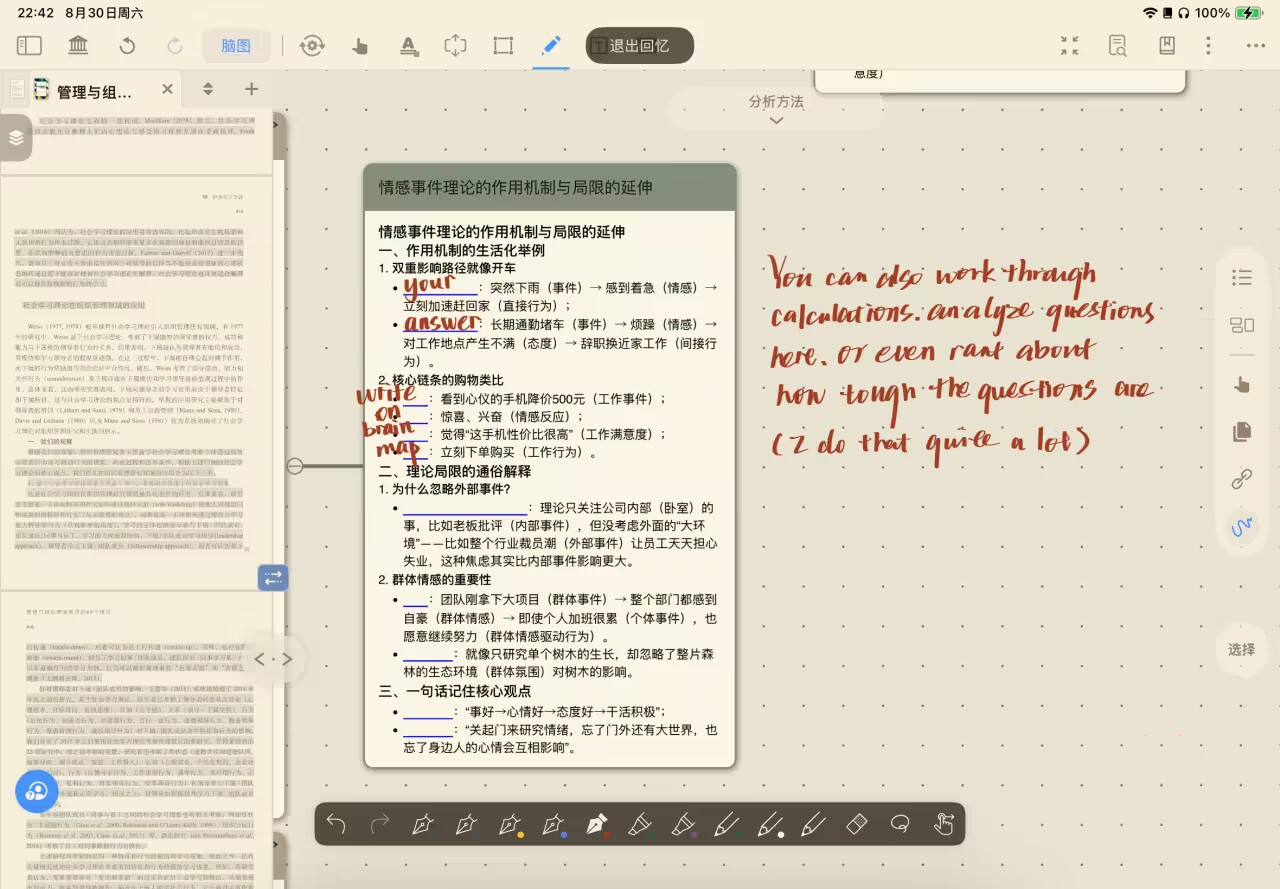This screenshot has width=1280, height=889.
Task: Close the 管理与组 document tab
Action: point(167,90)
